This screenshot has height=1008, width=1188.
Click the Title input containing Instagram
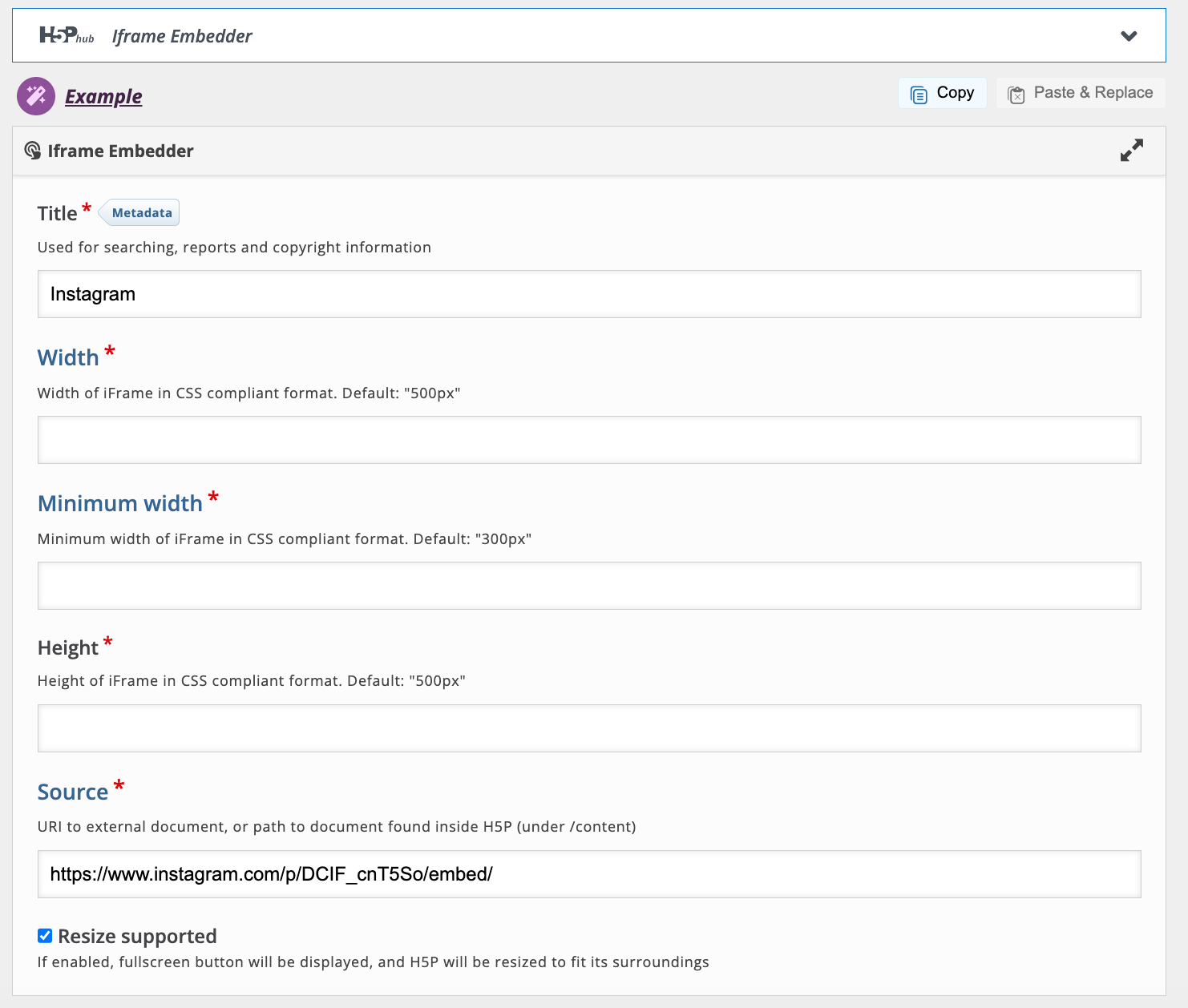point(589,294)
